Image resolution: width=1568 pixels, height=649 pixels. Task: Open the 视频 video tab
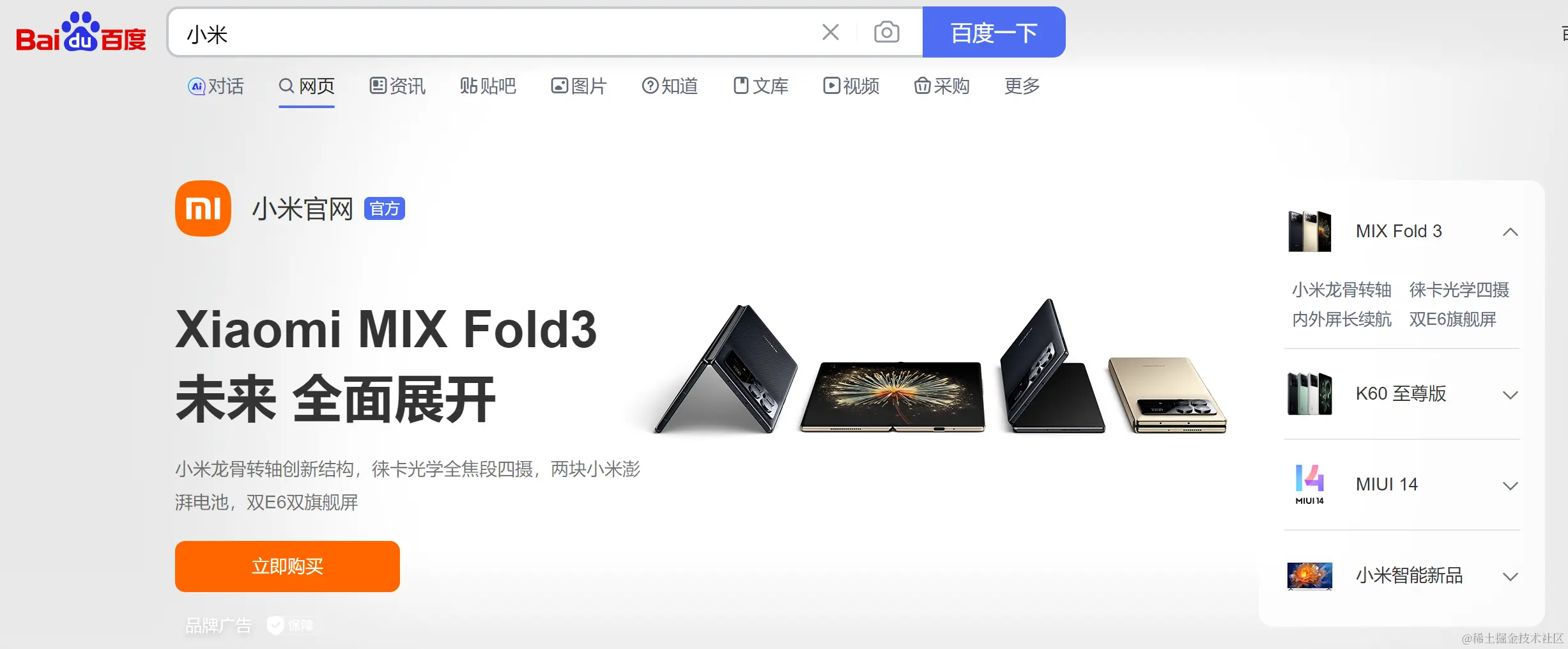click(x=851, y=86)
